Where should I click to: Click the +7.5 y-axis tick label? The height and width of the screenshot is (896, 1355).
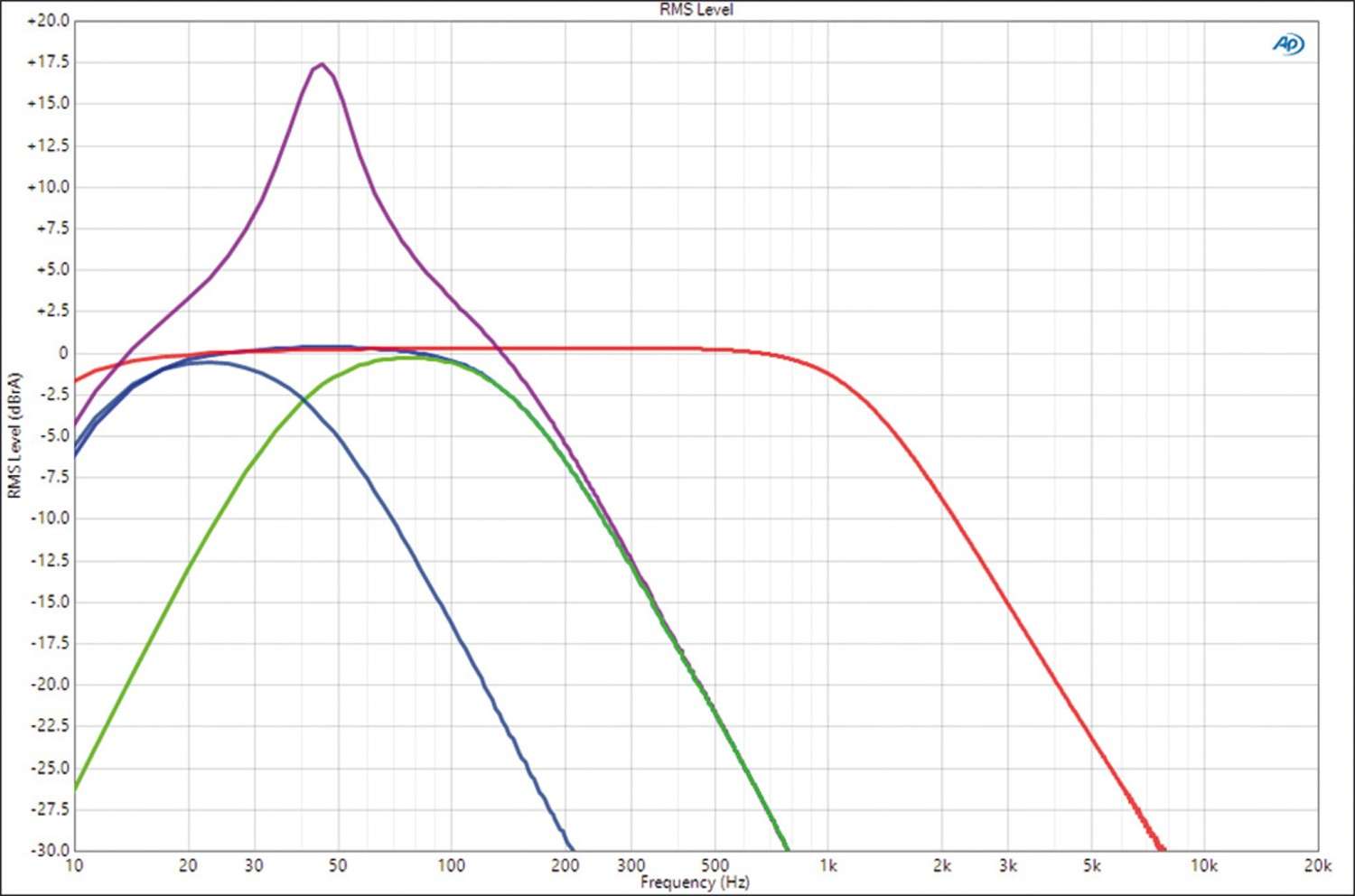[52, 229]
